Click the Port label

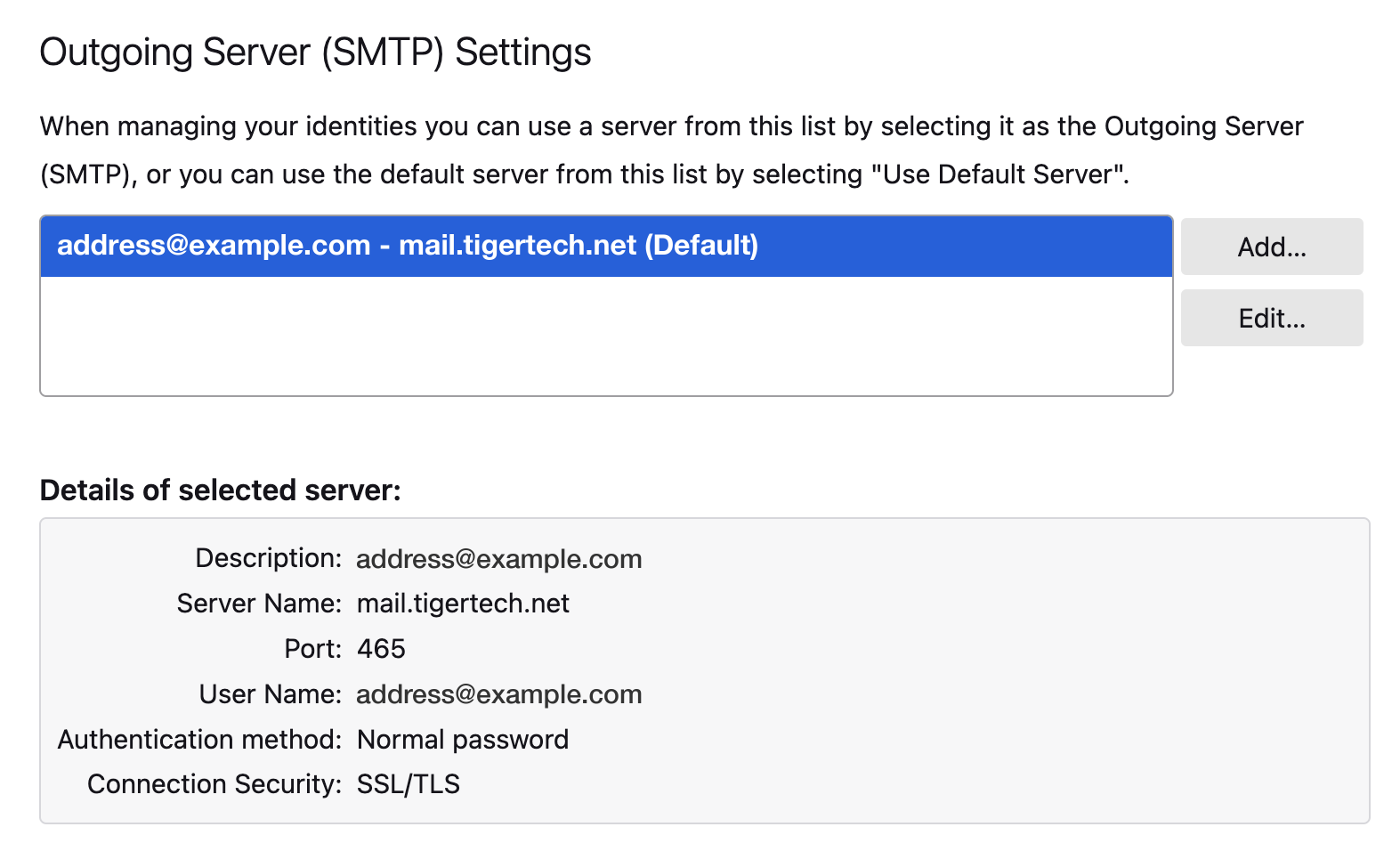[312, 649]
